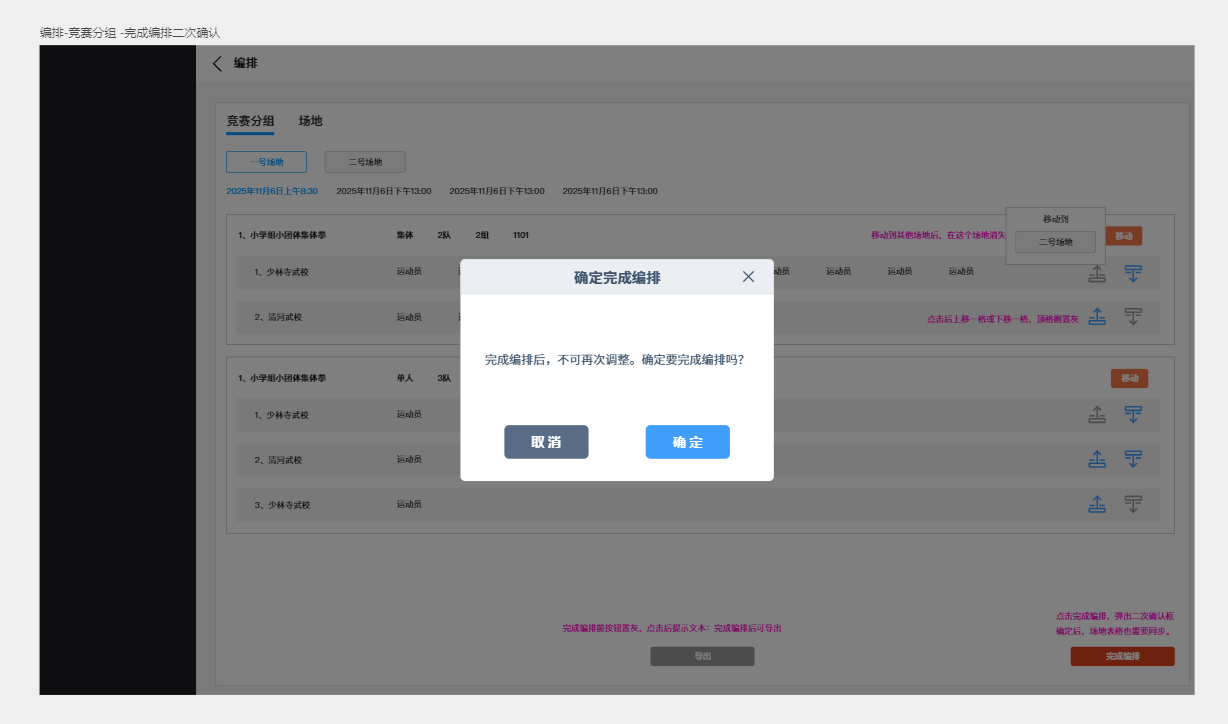Select the 二号场地 venue toggle below the tabs
The width and height of the screenshot is (1228, 724).
click(x=365, y=162)
